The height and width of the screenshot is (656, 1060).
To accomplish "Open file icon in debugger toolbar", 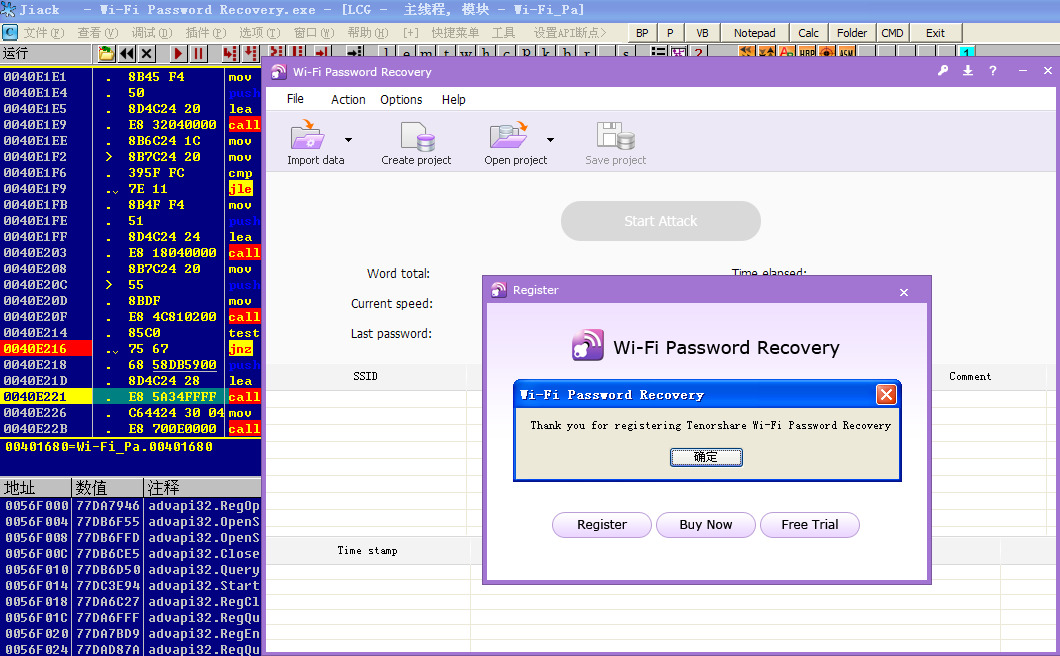I will [106, 53].
